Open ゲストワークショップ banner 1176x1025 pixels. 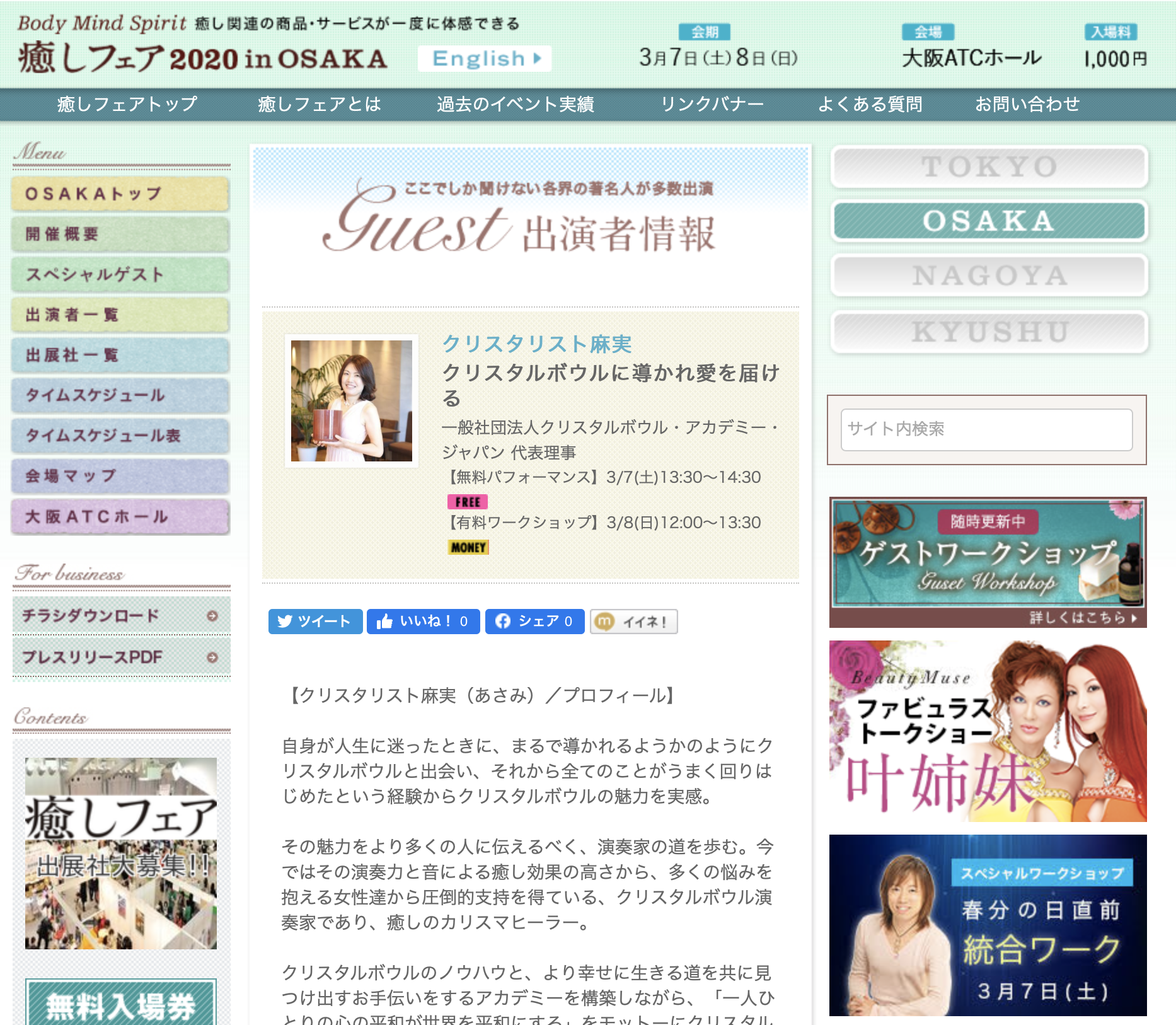988,562
